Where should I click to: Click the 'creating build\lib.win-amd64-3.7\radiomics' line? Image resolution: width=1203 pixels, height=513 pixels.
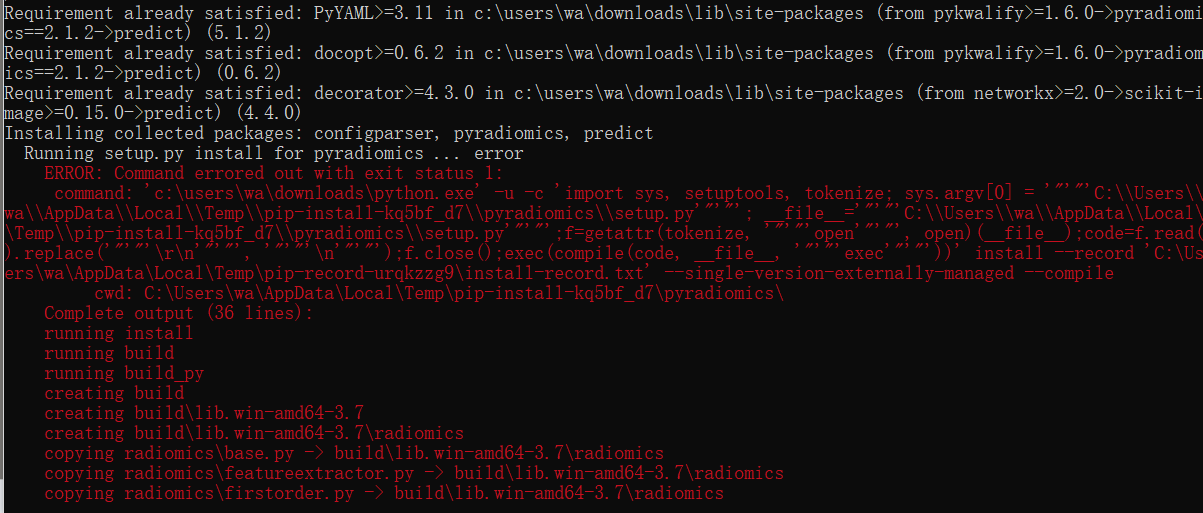pyautogui.click(x=253, y=433)
